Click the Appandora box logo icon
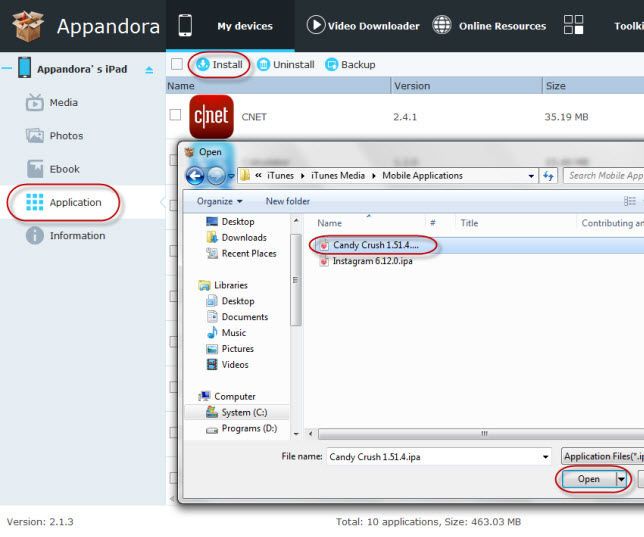 pos(28,26)
